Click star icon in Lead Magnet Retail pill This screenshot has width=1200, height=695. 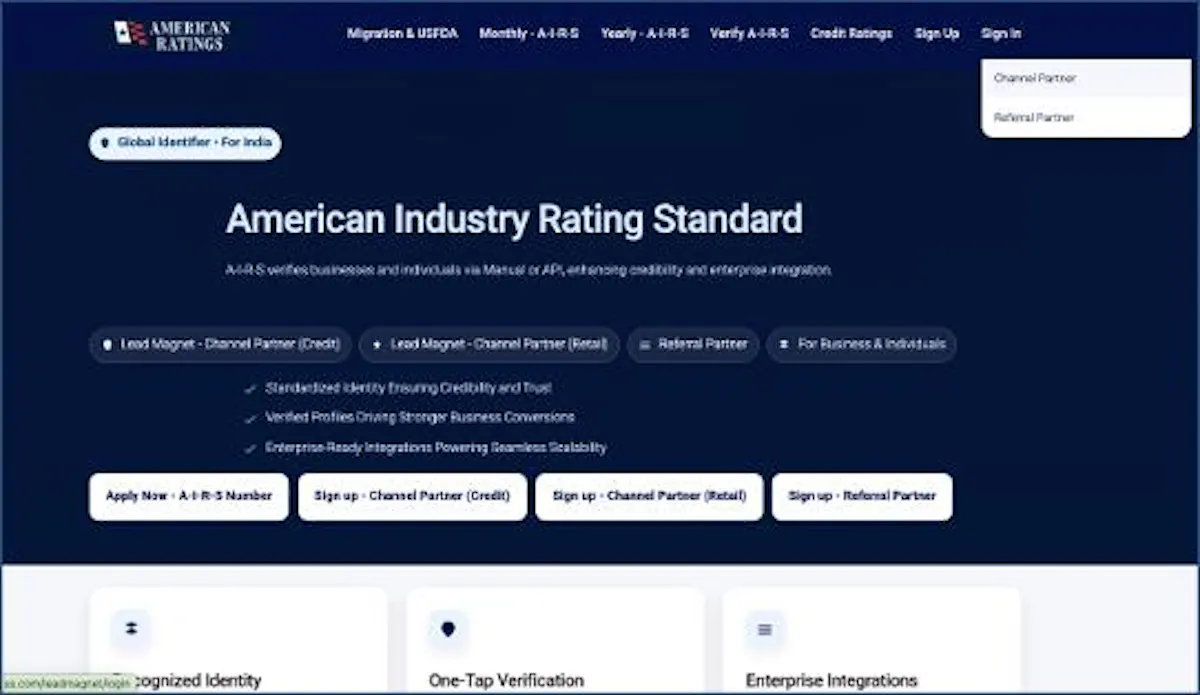tap(377, 344)
